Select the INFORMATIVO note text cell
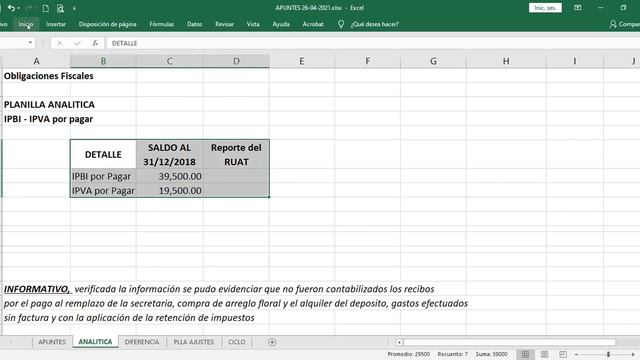 (36, 289)
